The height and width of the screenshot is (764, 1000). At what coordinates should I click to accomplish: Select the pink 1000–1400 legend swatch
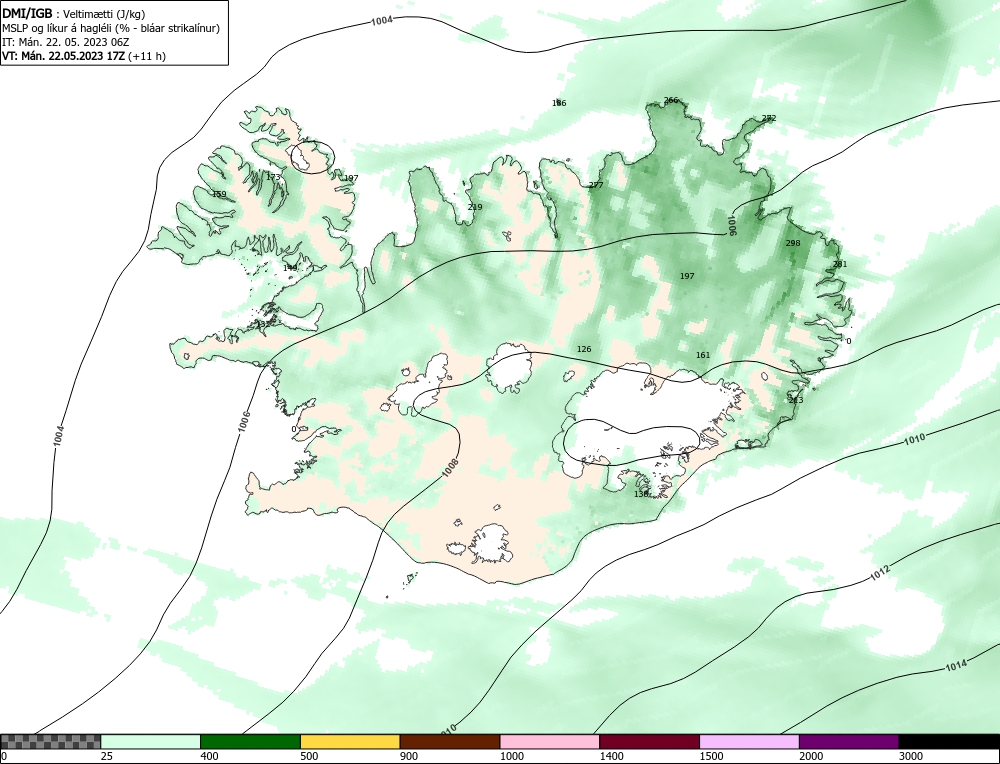550,742
